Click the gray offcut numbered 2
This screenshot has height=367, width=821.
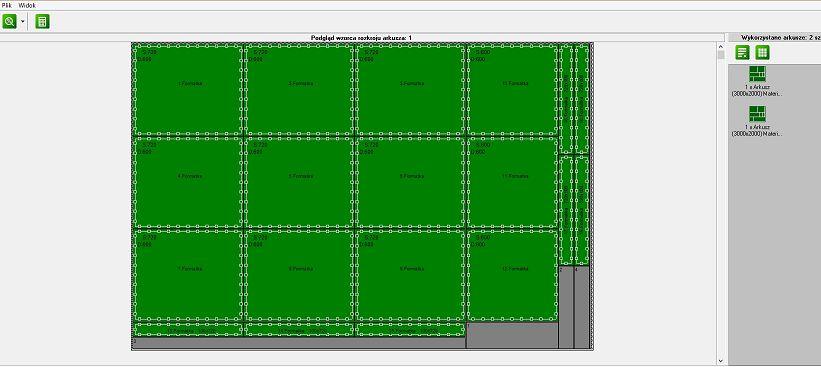(x=566, y=307)
